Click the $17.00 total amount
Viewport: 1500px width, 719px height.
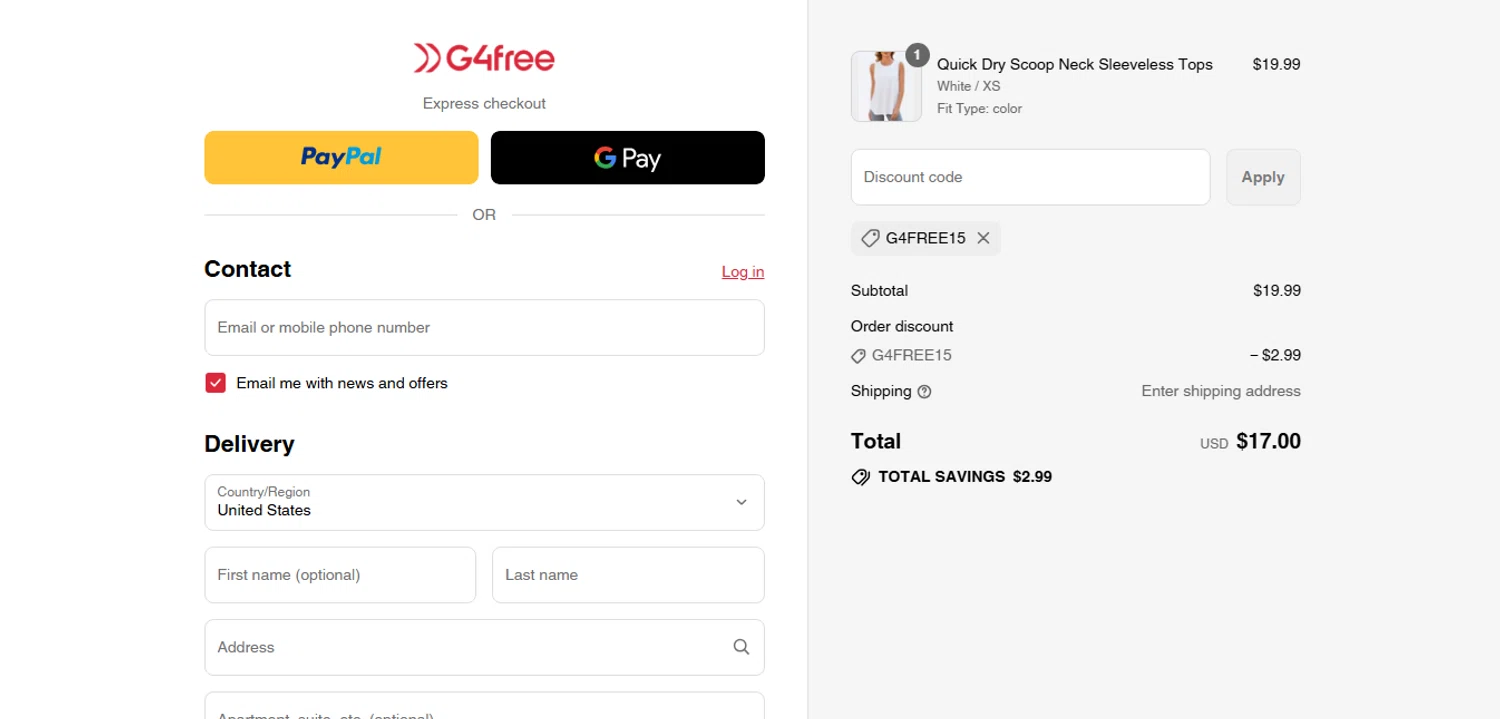tap(1268, 441)
